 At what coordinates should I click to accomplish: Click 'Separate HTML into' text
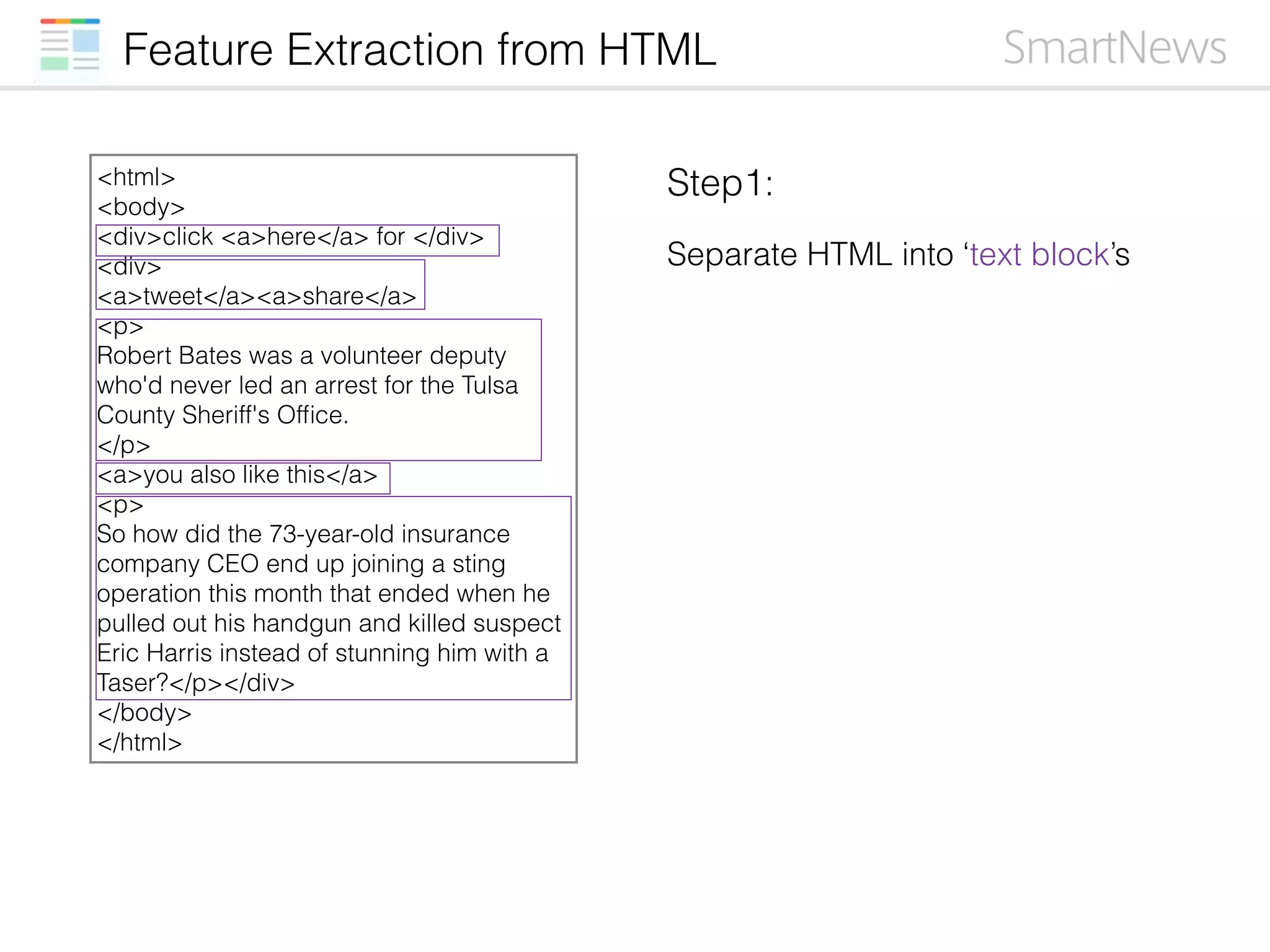[810, 254]
